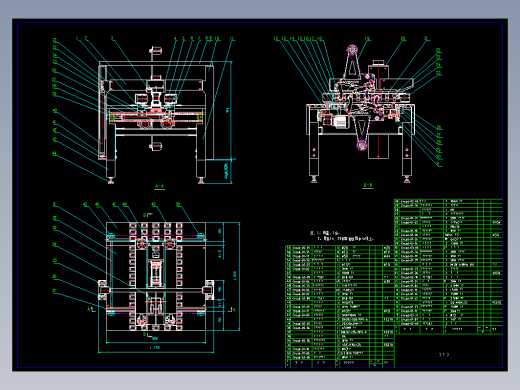Click the 1,110 width dimension text

pos(154,347)
